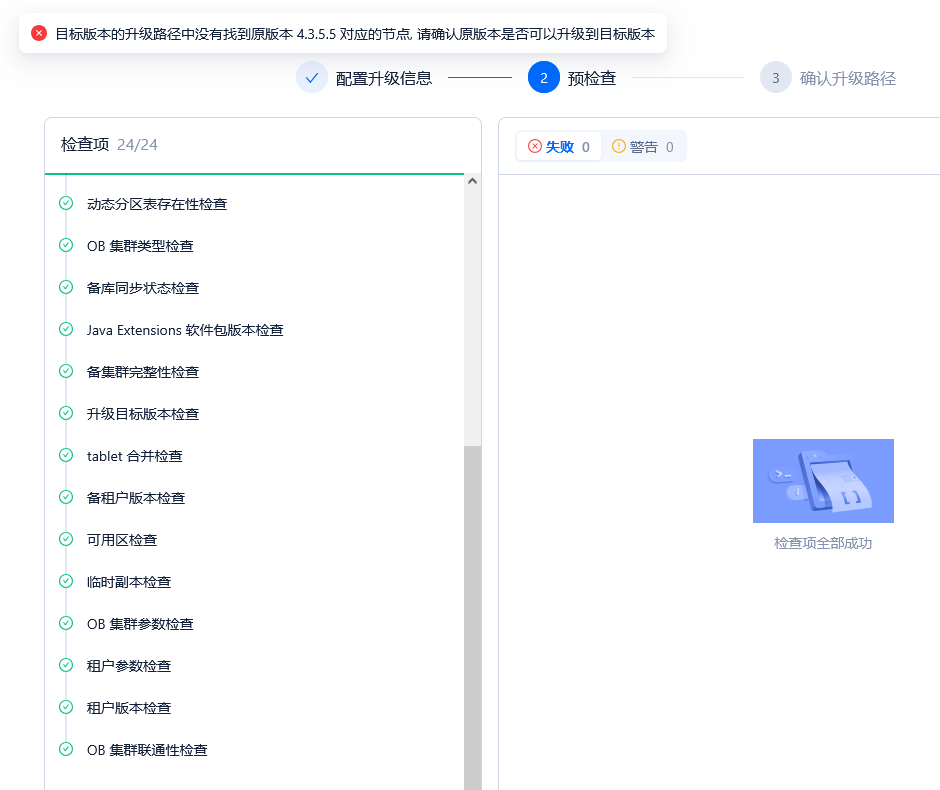Click the green check beside OB 集群类型检查
Screen dimensions: 940x790
66,246
